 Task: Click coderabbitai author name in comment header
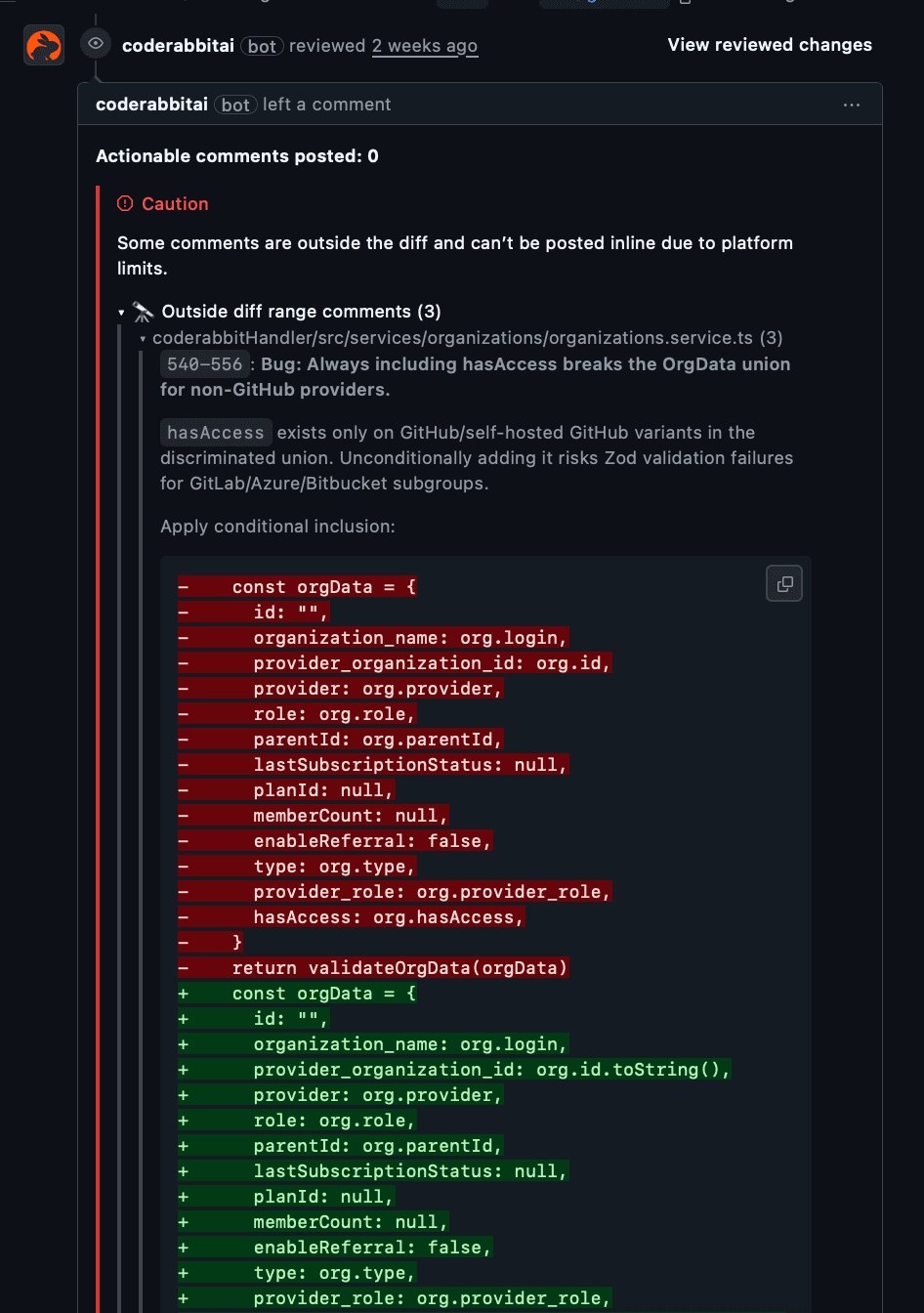151,105
